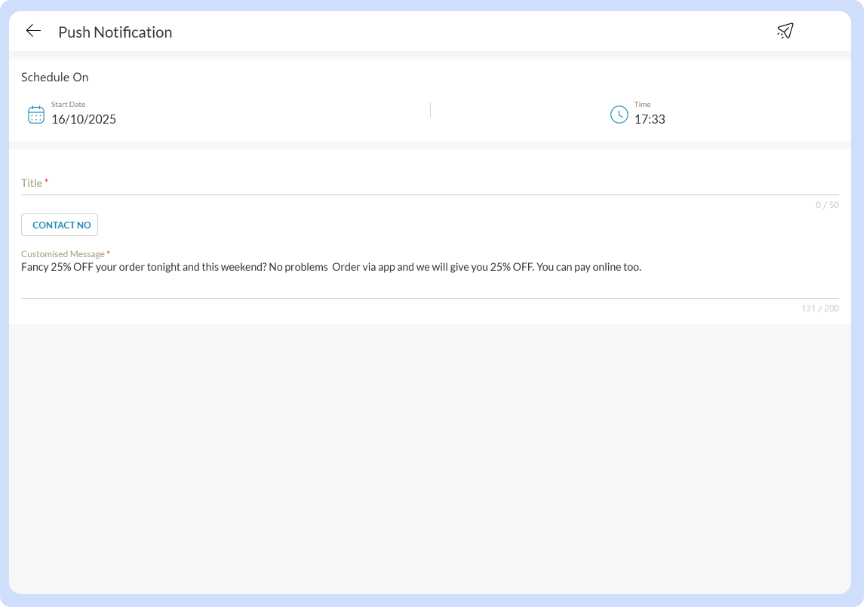Click the Title character counter 0 / 50
This screenshot has width=864, height=607.
click(826, 205)
